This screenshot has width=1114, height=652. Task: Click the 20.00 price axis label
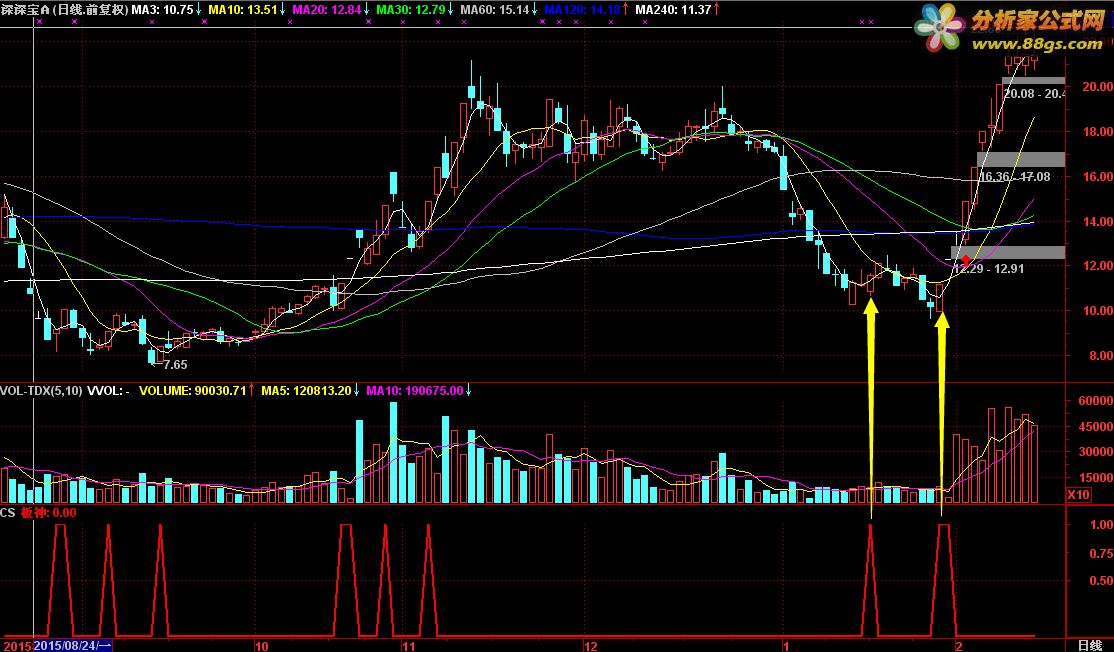pyautogui.click(x=1098, y=87)
